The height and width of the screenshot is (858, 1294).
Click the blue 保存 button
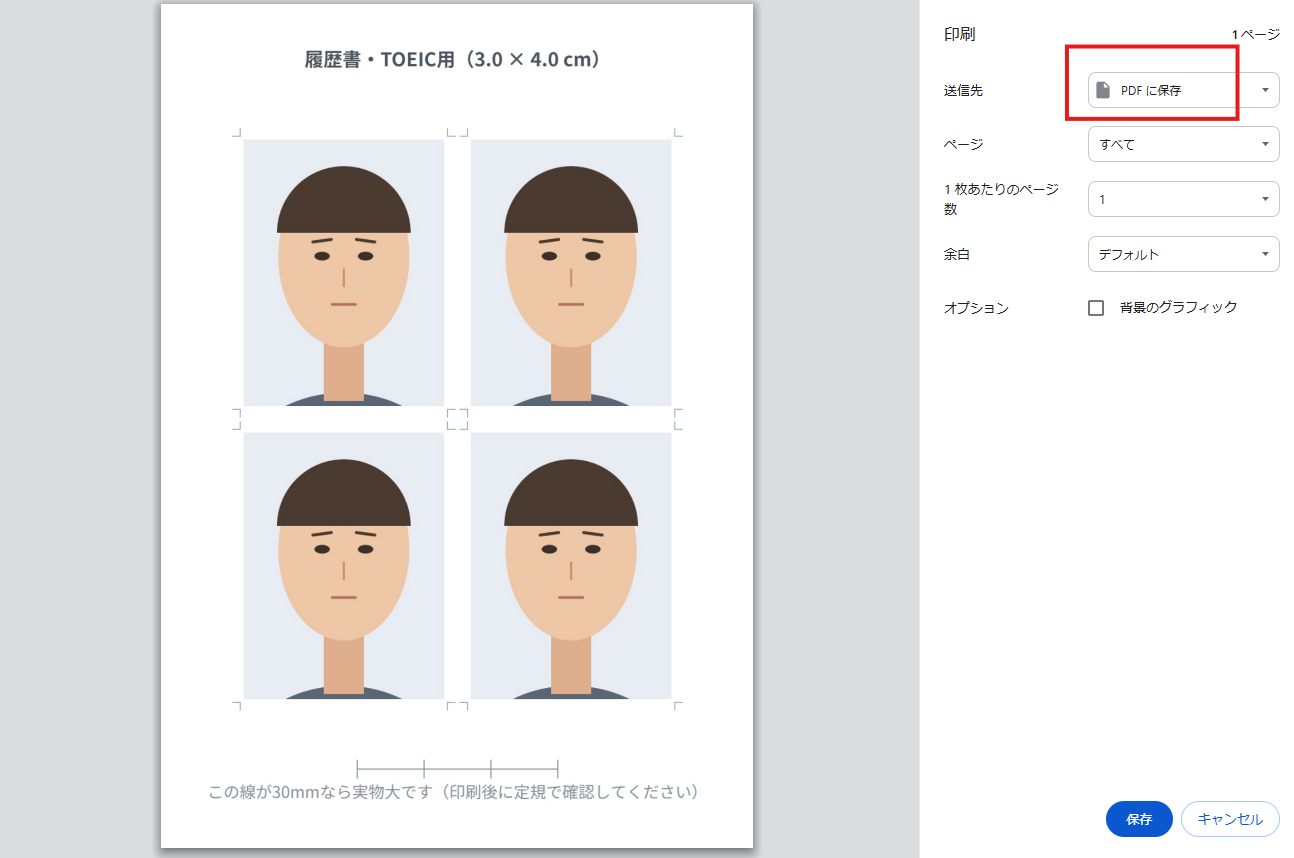coord(1139,819)
